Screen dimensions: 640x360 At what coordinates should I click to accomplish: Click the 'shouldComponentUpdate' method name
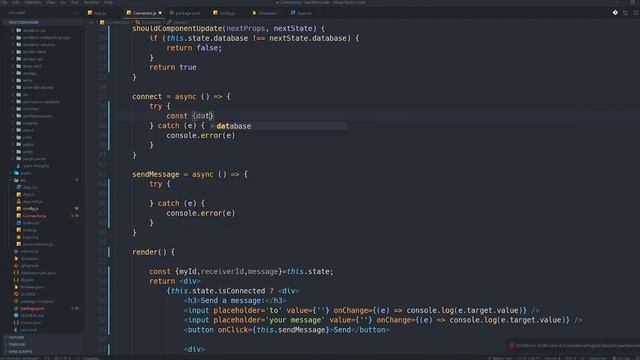[x=177, y=29]
